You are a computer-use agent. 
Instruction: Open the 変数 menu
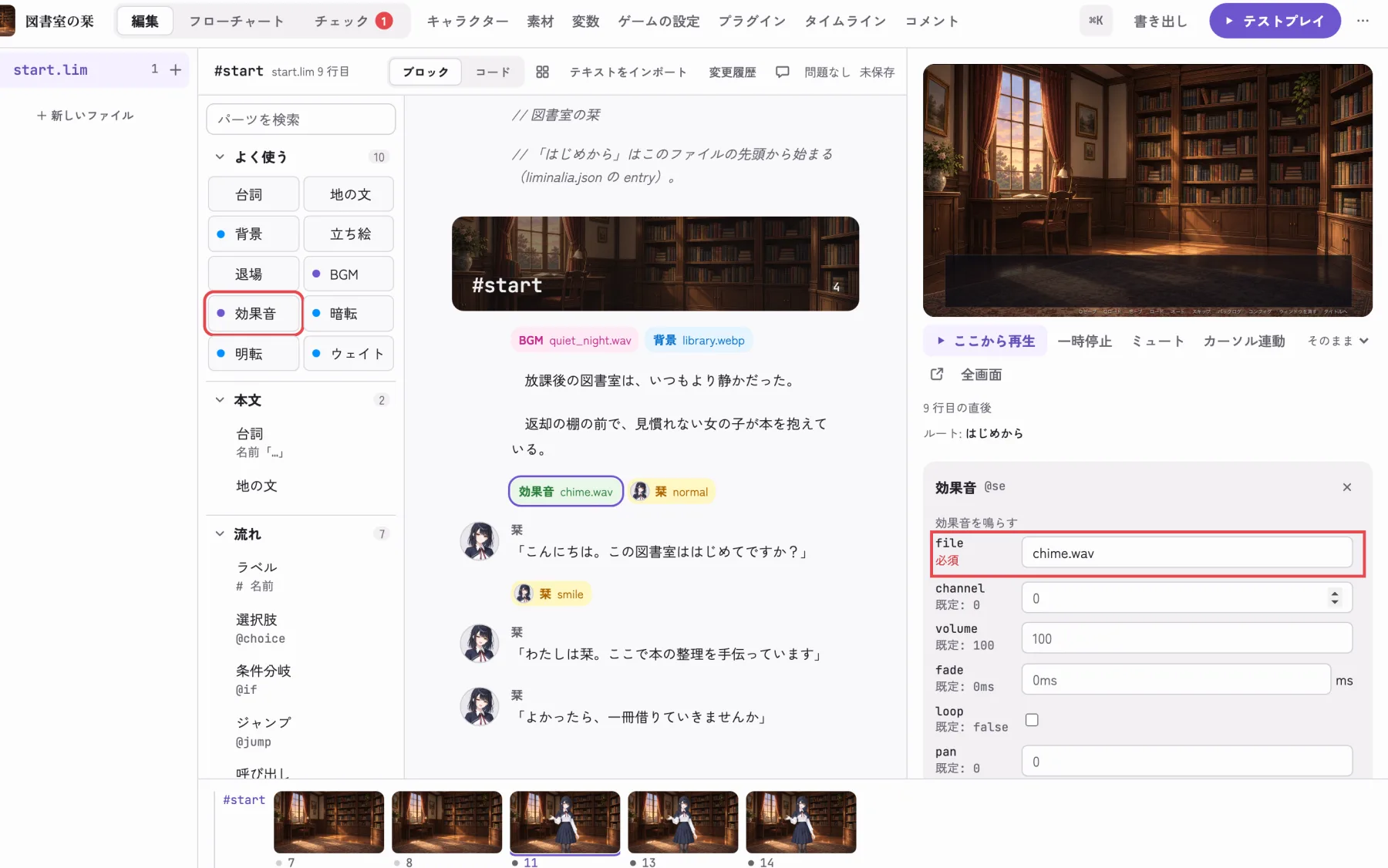[x=585, y=21]
